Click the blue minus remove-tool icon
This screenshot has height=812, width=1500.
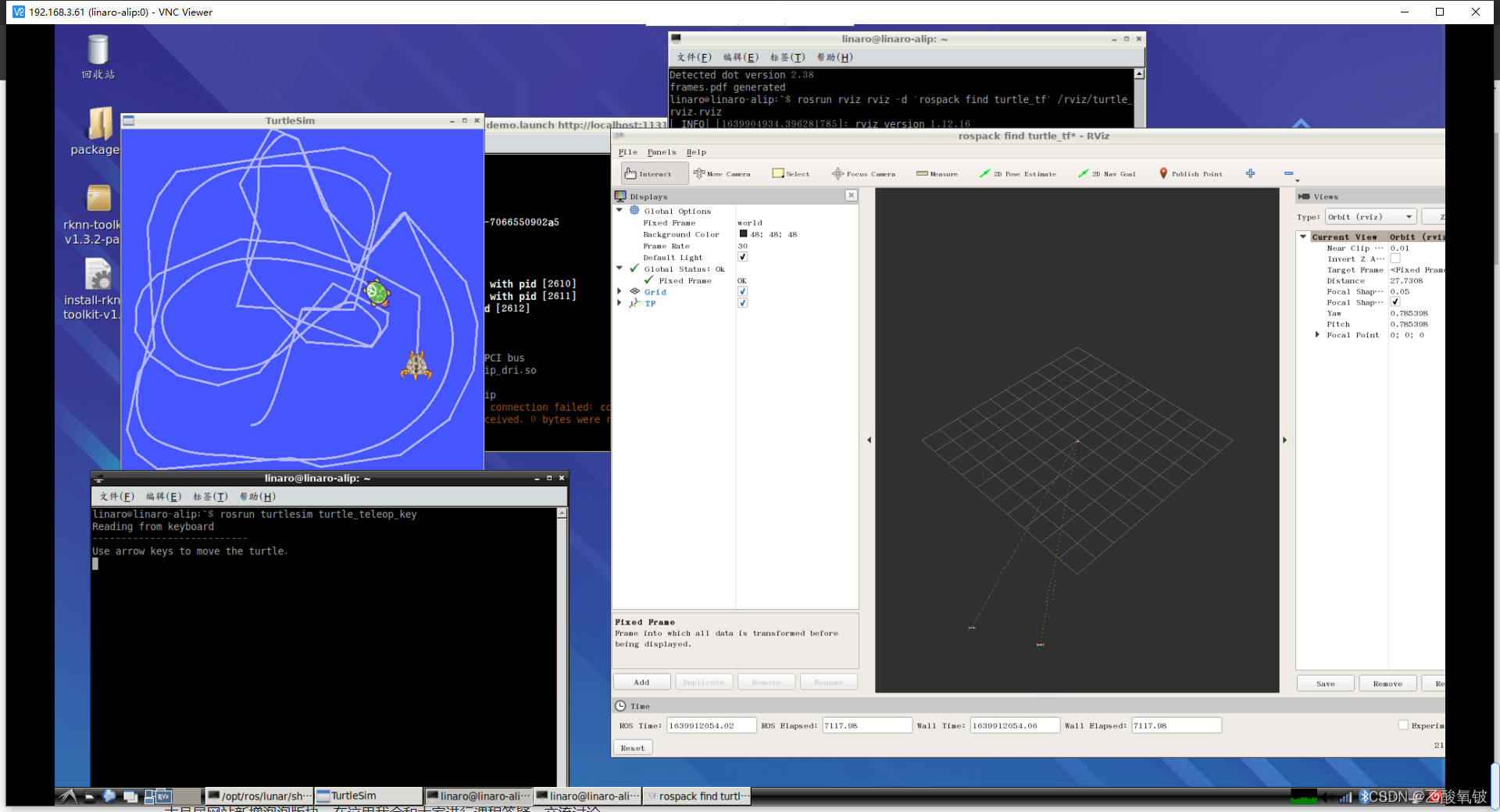tap(1288, 173)
